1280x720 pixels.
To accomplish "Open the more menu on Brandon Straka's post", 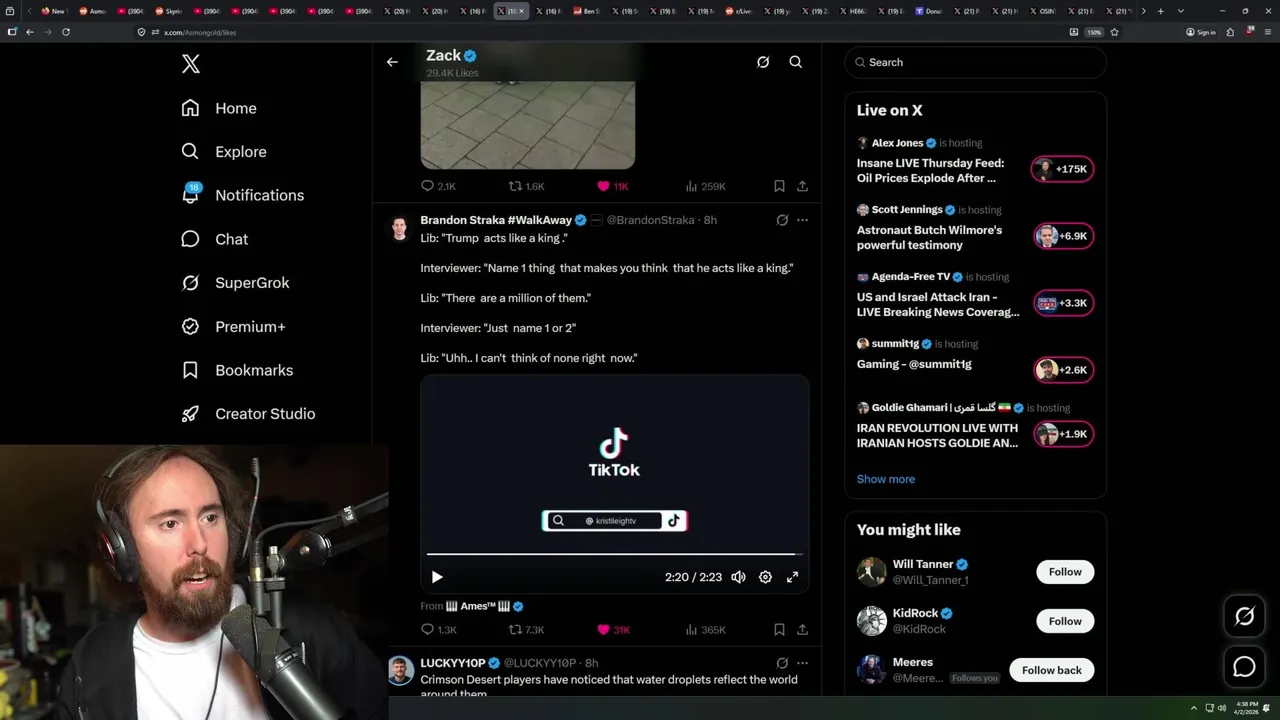I will [x=802, y=220].
